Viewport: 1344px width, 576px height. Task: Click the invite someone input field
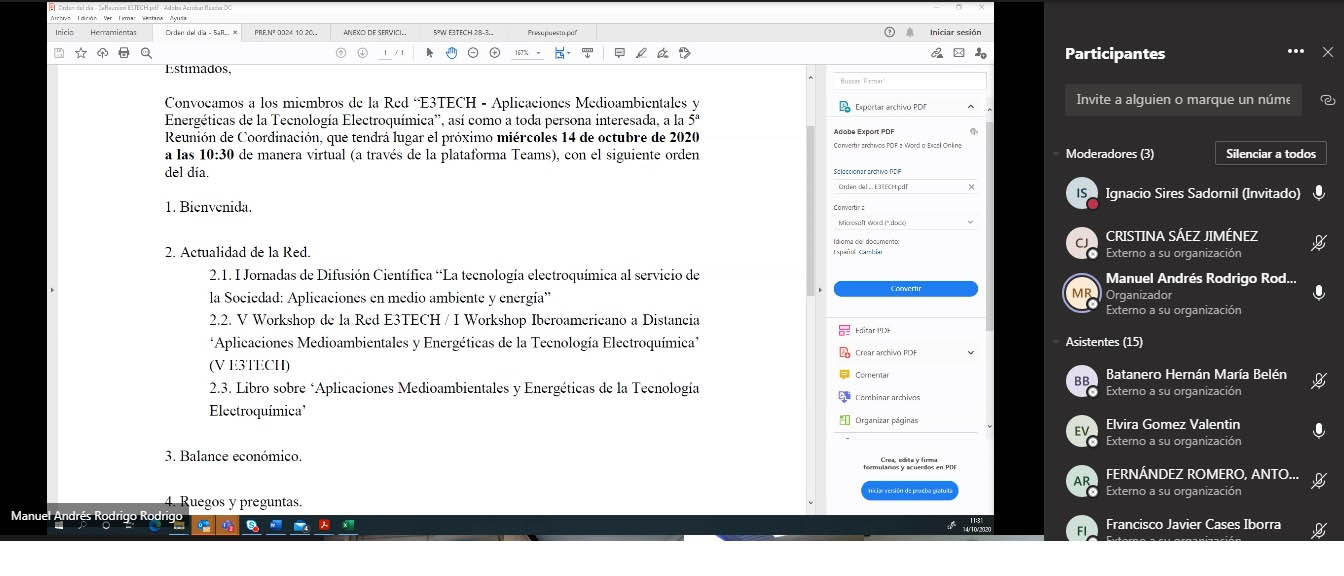coord(1182,100)
